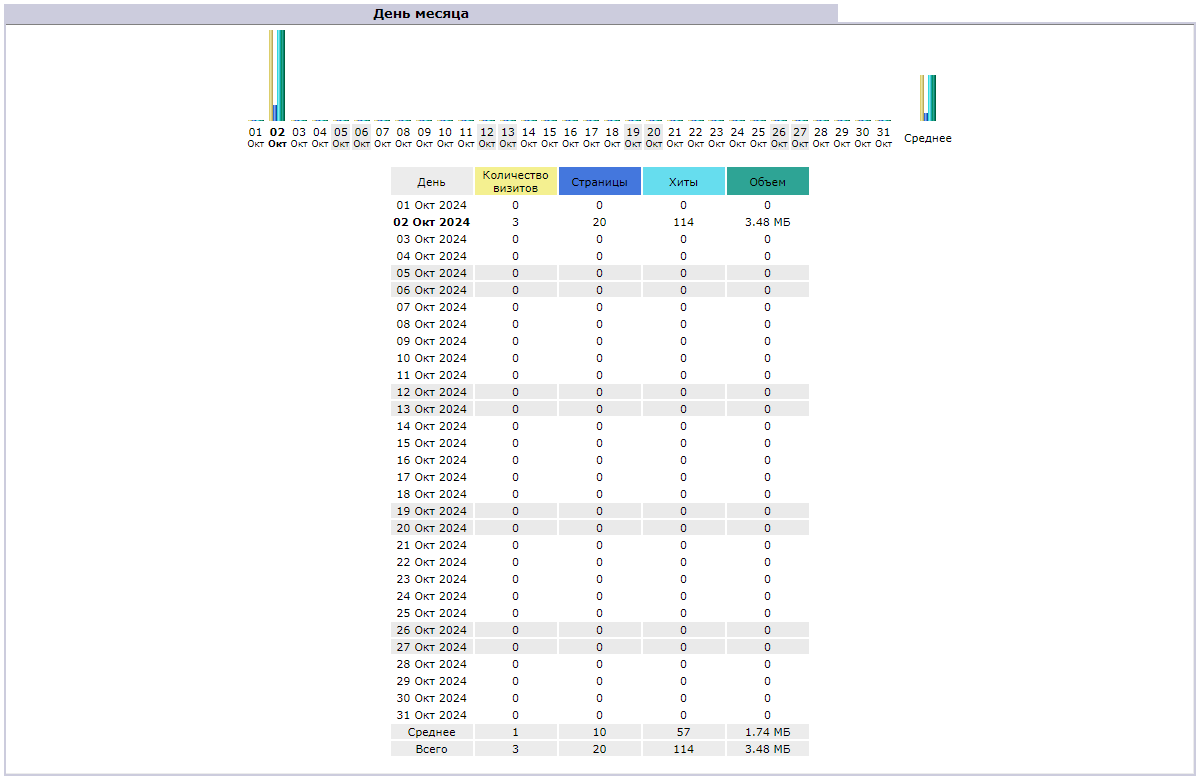The image size is (1200, 780).
Task: Click the "01 Окт" label in chart axis
Action: tap(256, 137)
